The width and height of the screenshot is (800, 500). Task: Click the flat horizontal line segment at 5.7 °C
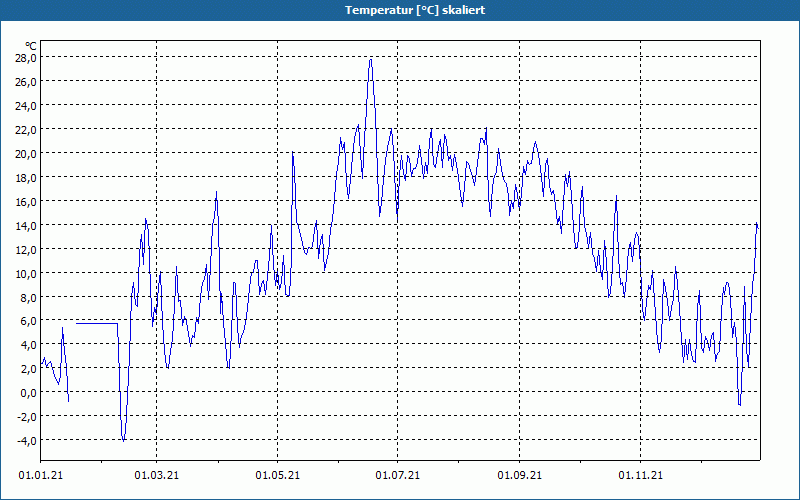point(97,323)
